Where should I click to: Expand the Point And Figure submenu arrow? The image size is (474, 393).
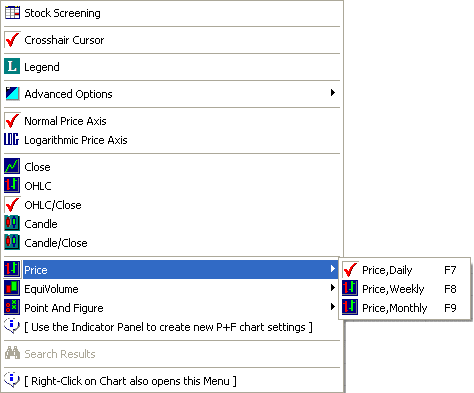[x=332, y=307]
